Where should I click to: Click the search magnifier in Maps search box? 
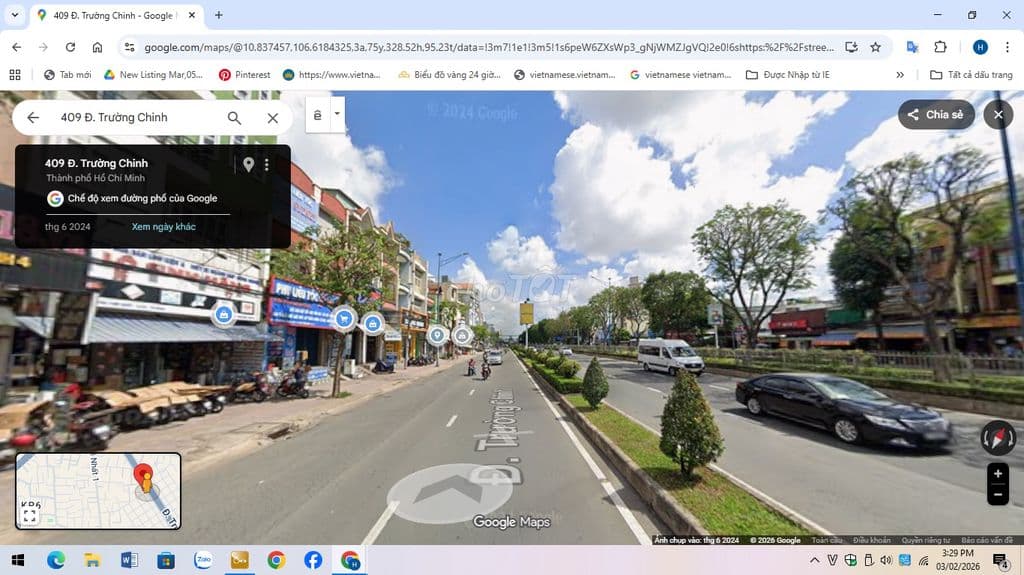234,118
